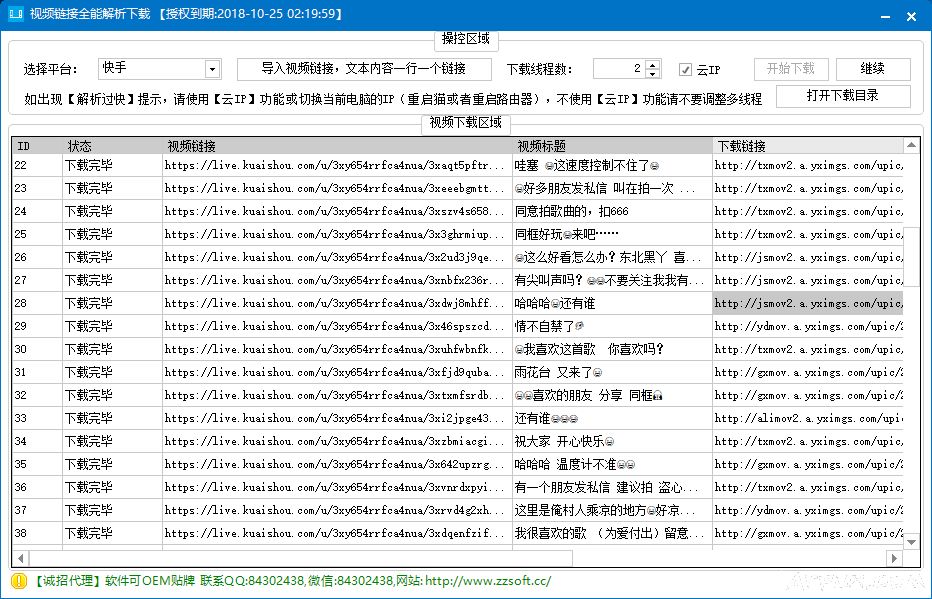Select video link ending 3xszv4s658
Screen dimensions: 932x599
point(335,211)
